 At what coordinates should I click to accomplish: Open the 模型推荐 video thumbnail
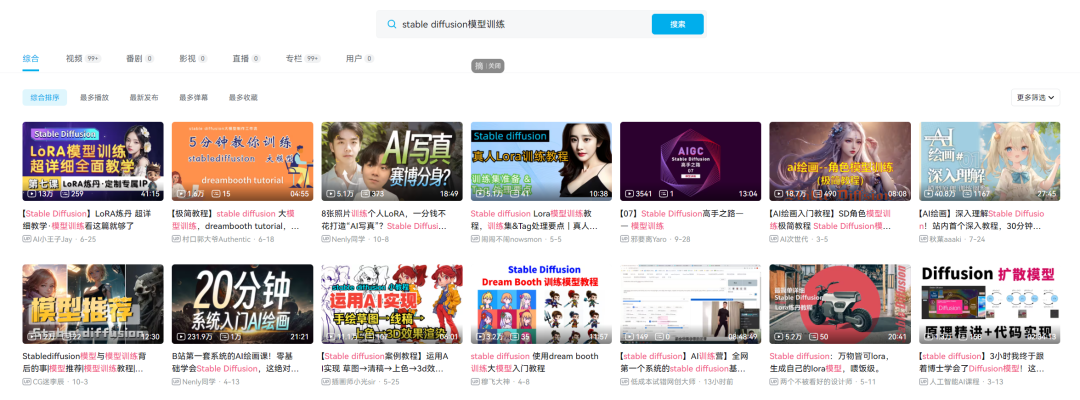(93, 304)
